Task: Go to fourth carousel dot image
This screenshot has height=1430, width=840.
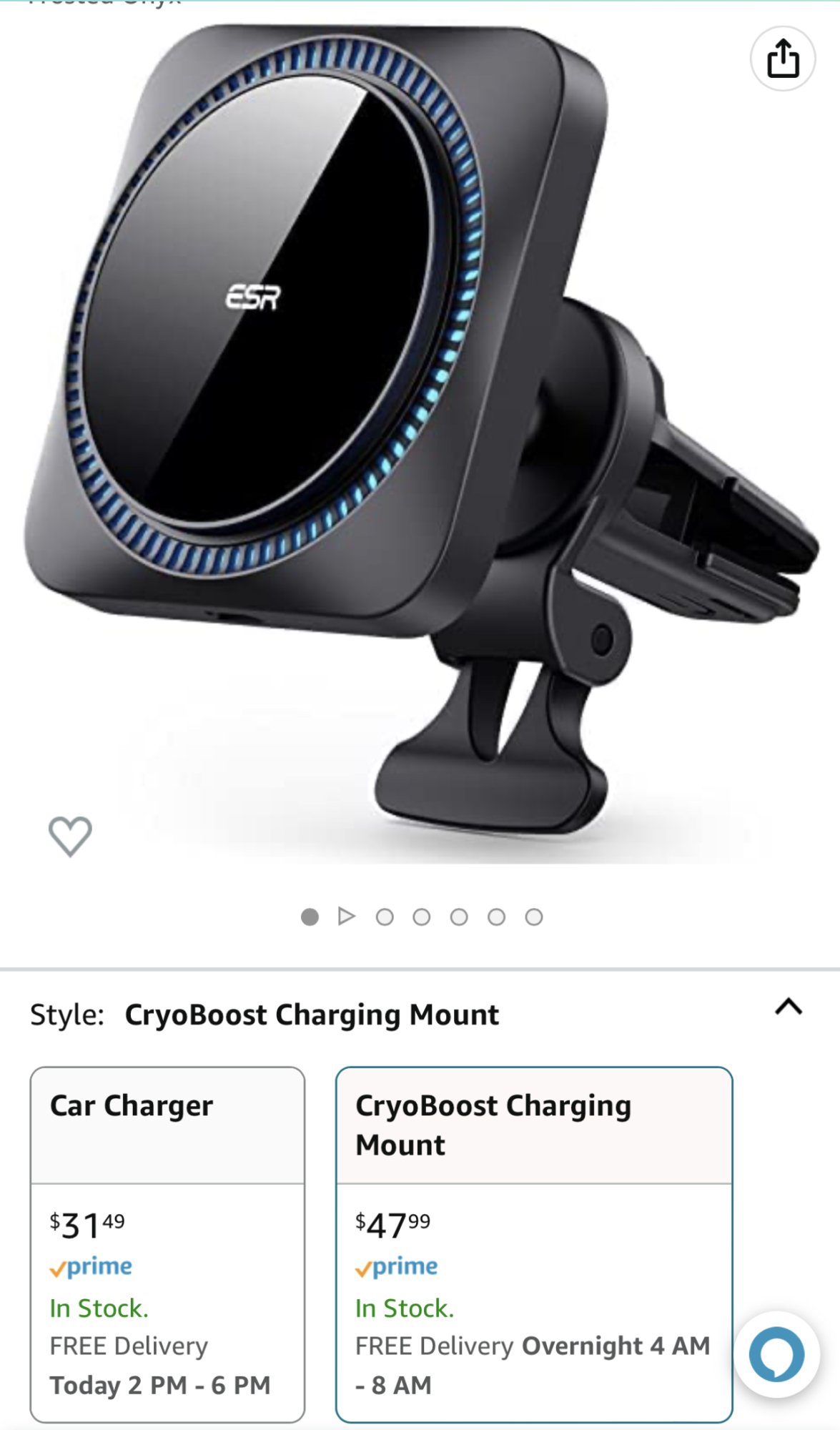Action: (x=422, y=917)
